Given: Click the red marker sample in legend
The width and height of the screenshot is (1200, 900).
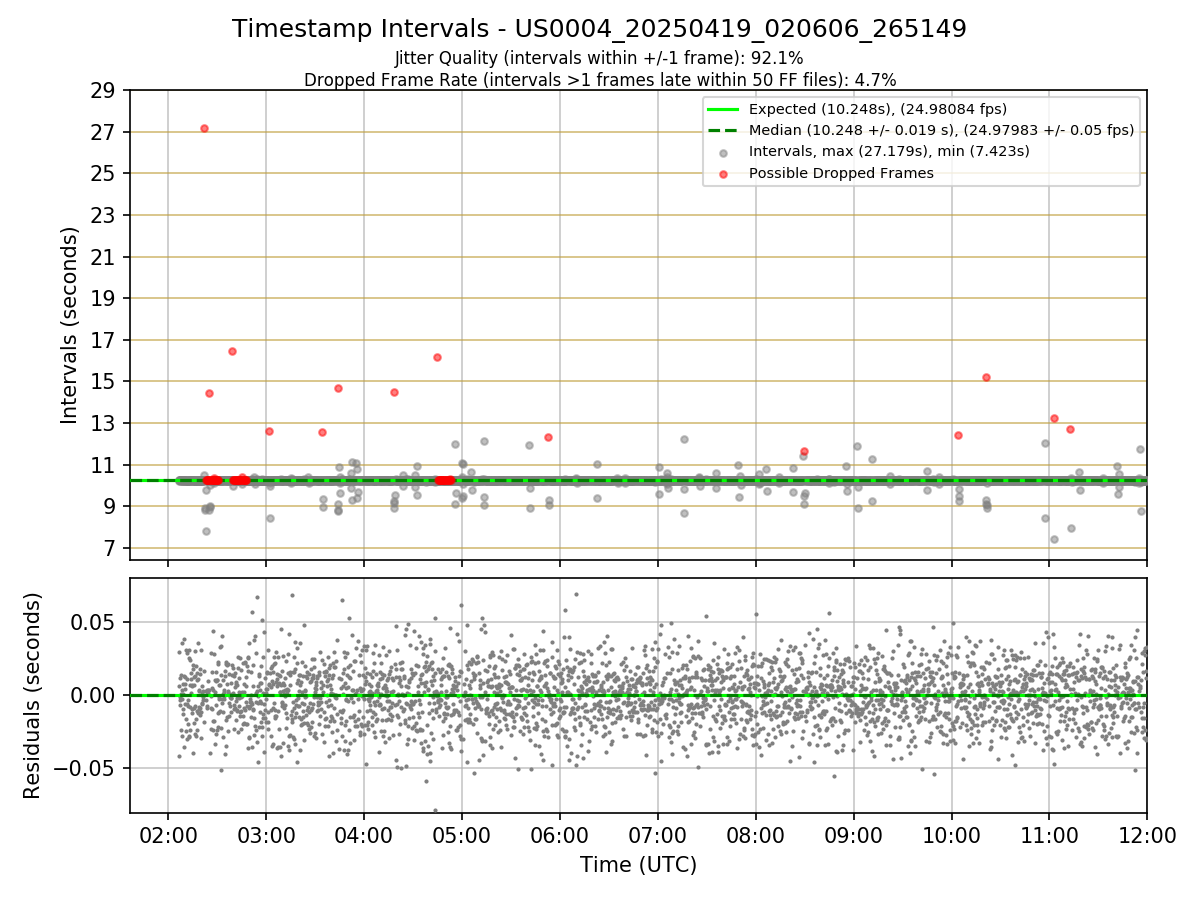Looking at the screenshot, I should 724,173.
